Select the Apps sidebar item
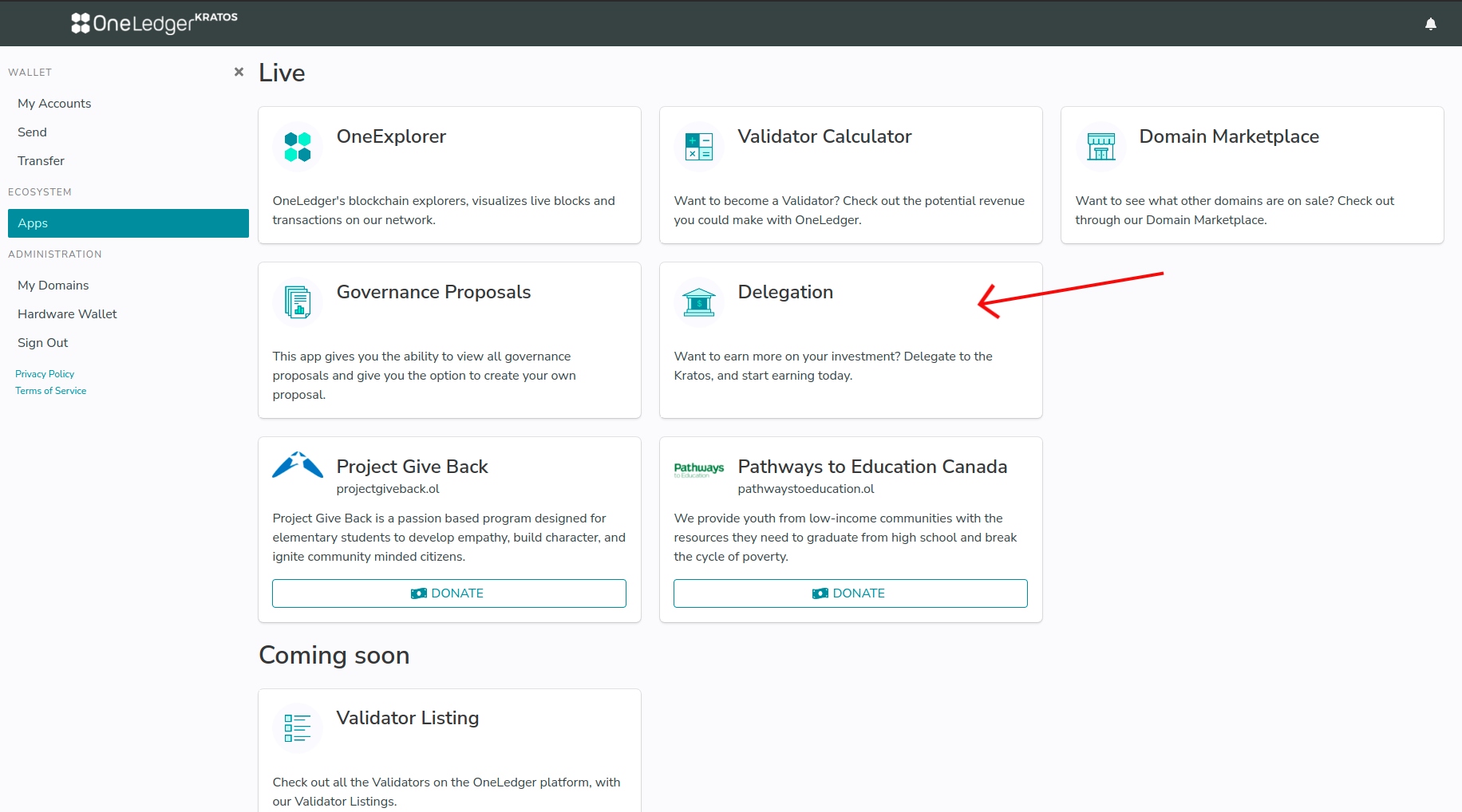1462x812 pixels. 128,223
